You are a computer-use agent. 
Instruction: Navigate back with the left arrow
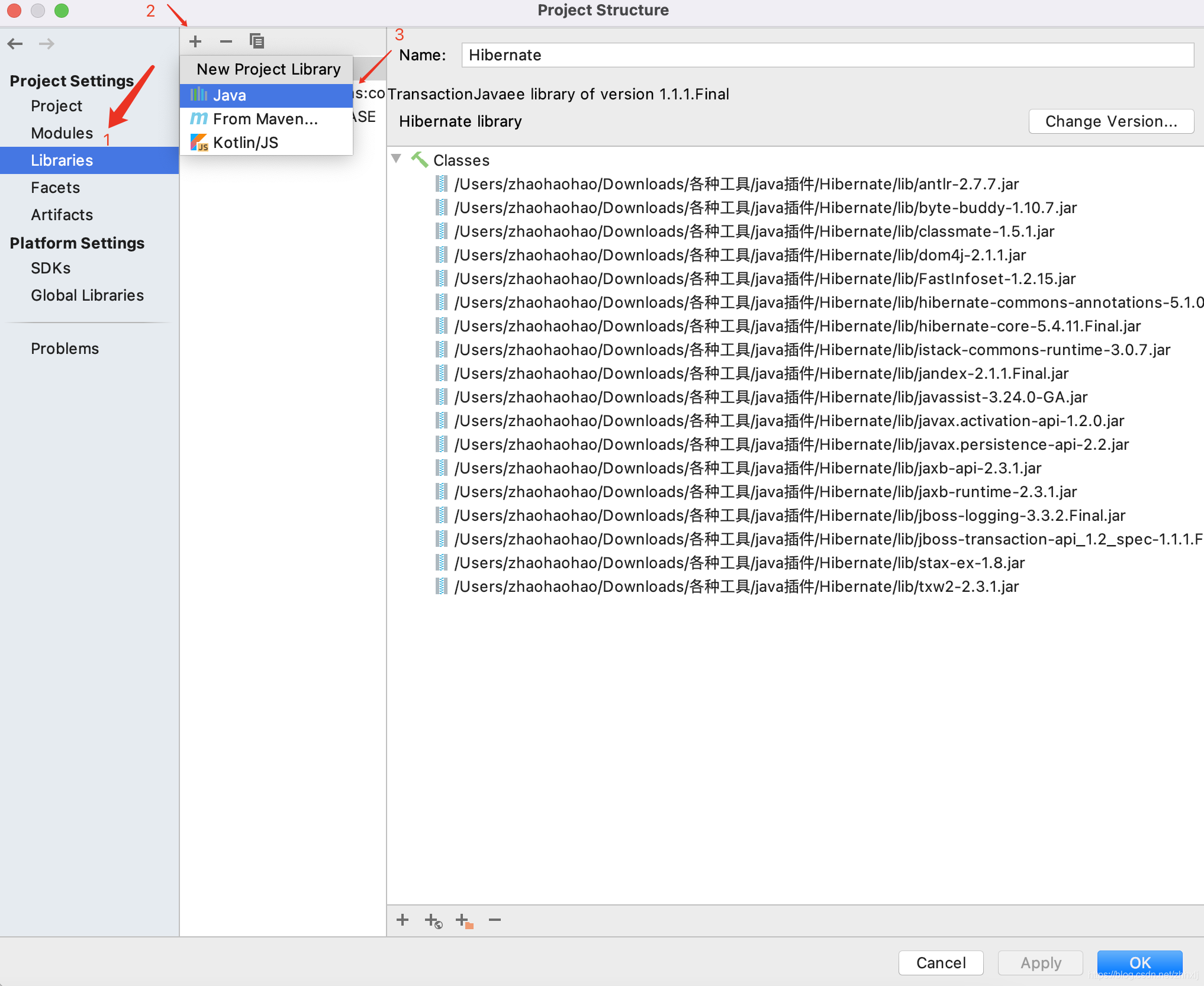coord(15,44)
